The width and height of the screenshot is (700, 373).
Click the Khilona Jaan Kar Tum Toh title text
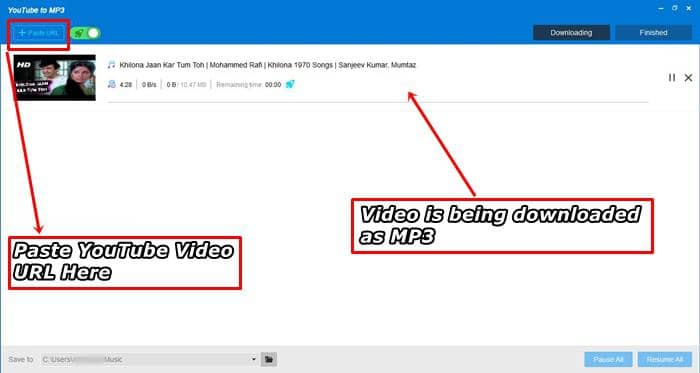(268, 65)
